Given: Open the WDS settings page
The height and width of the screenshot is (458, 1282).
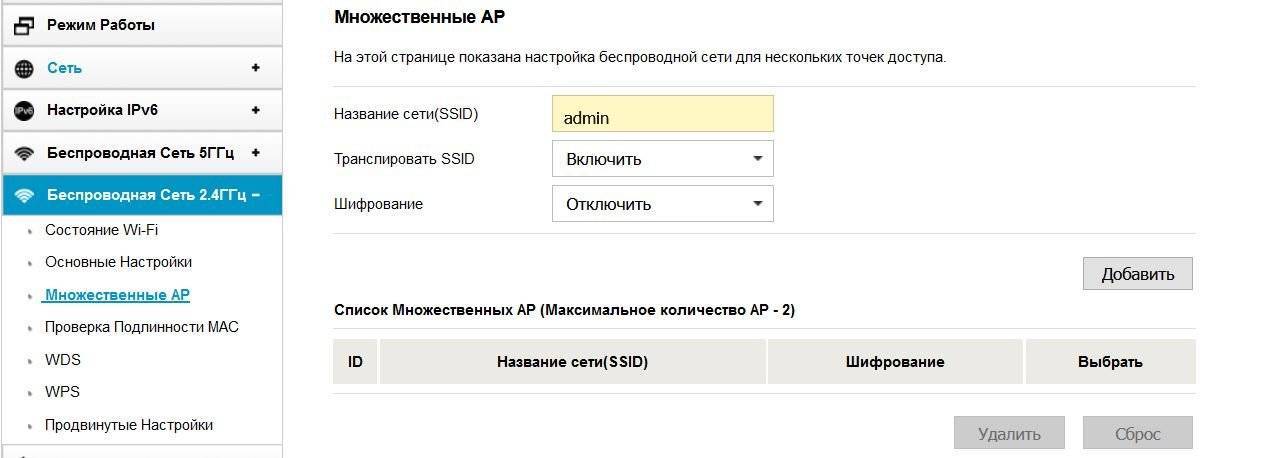Looking at the screenshot, I should tap(63, 360).
